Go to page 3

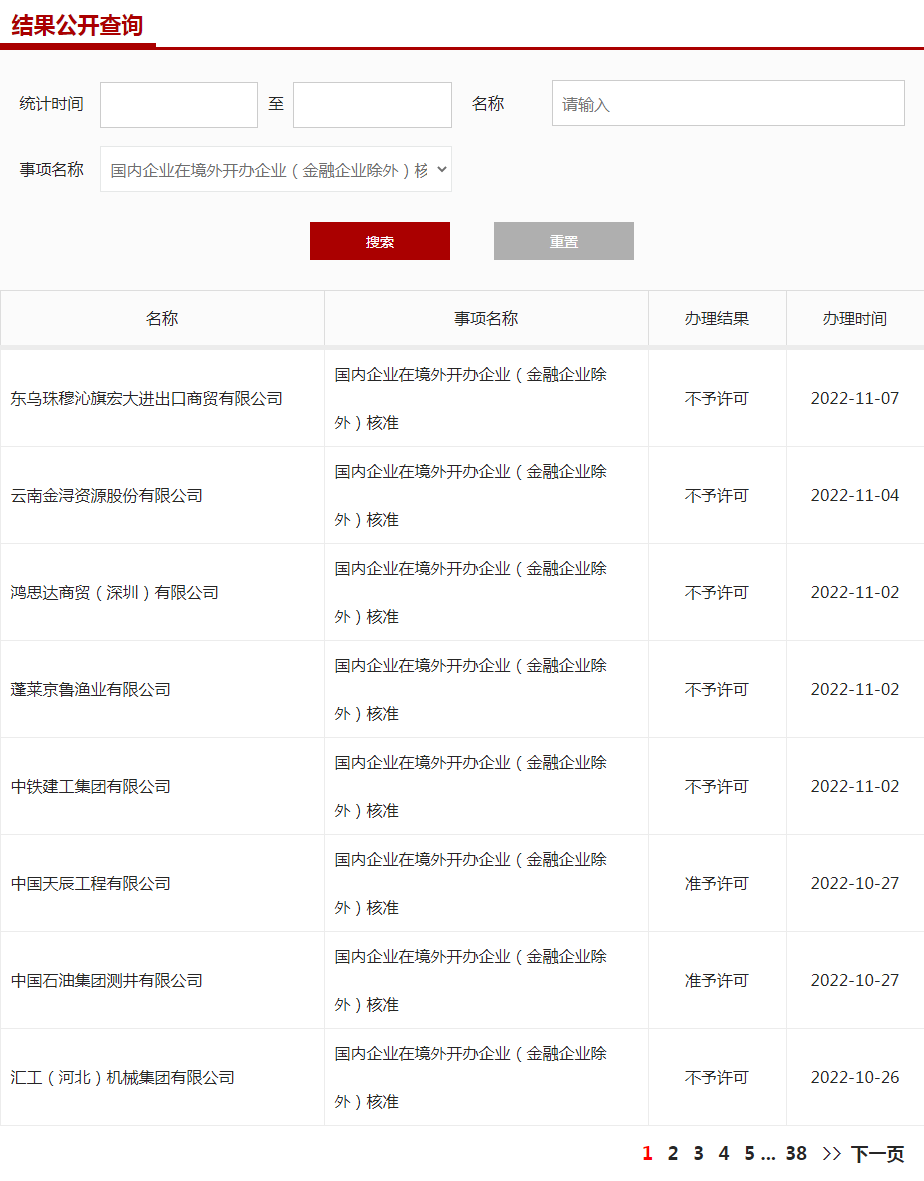click(698, 1153)
